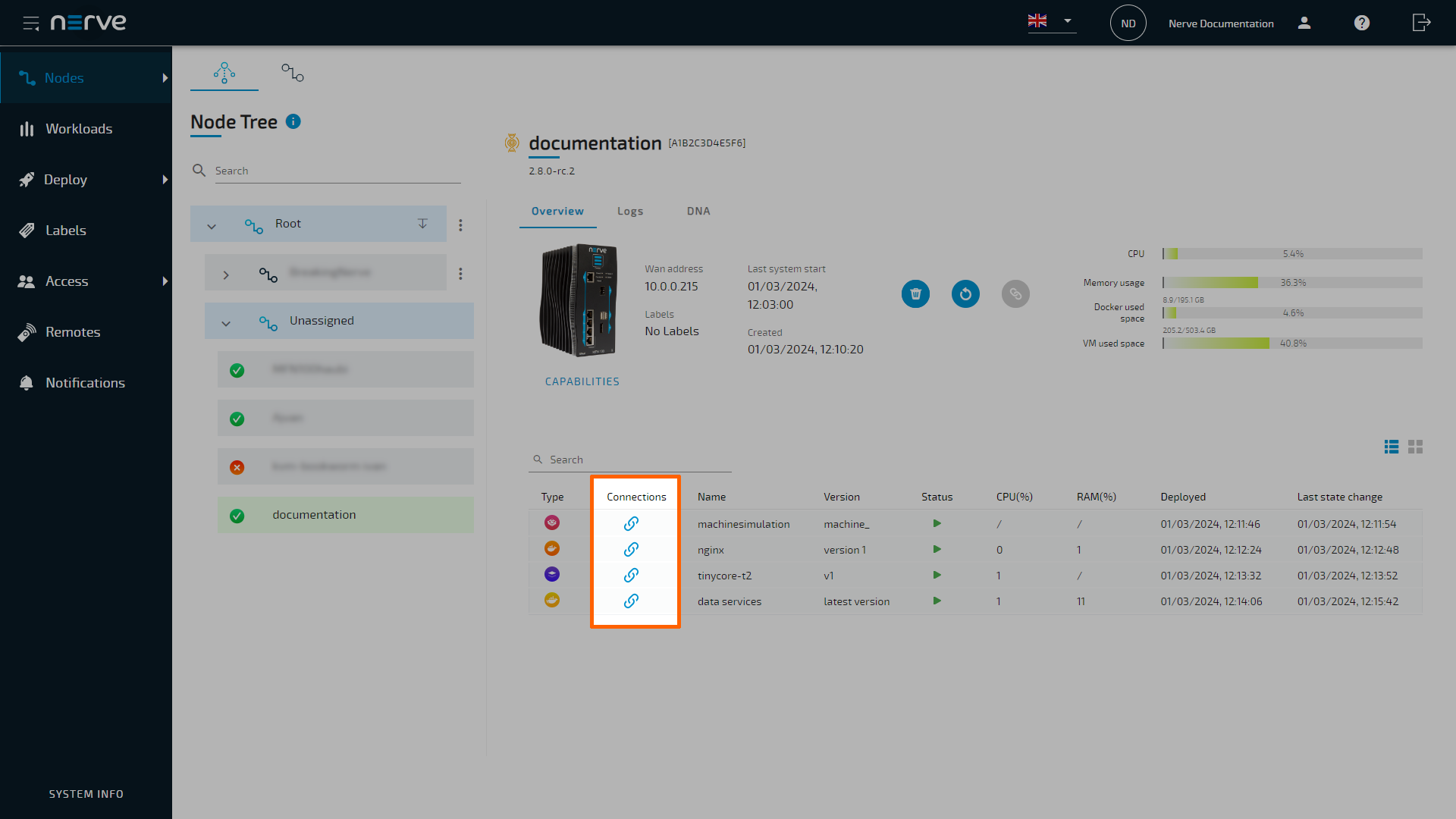Click the reboot node circular arrow icon
This screenshot has height=819, width=1456.
point(965,294)
